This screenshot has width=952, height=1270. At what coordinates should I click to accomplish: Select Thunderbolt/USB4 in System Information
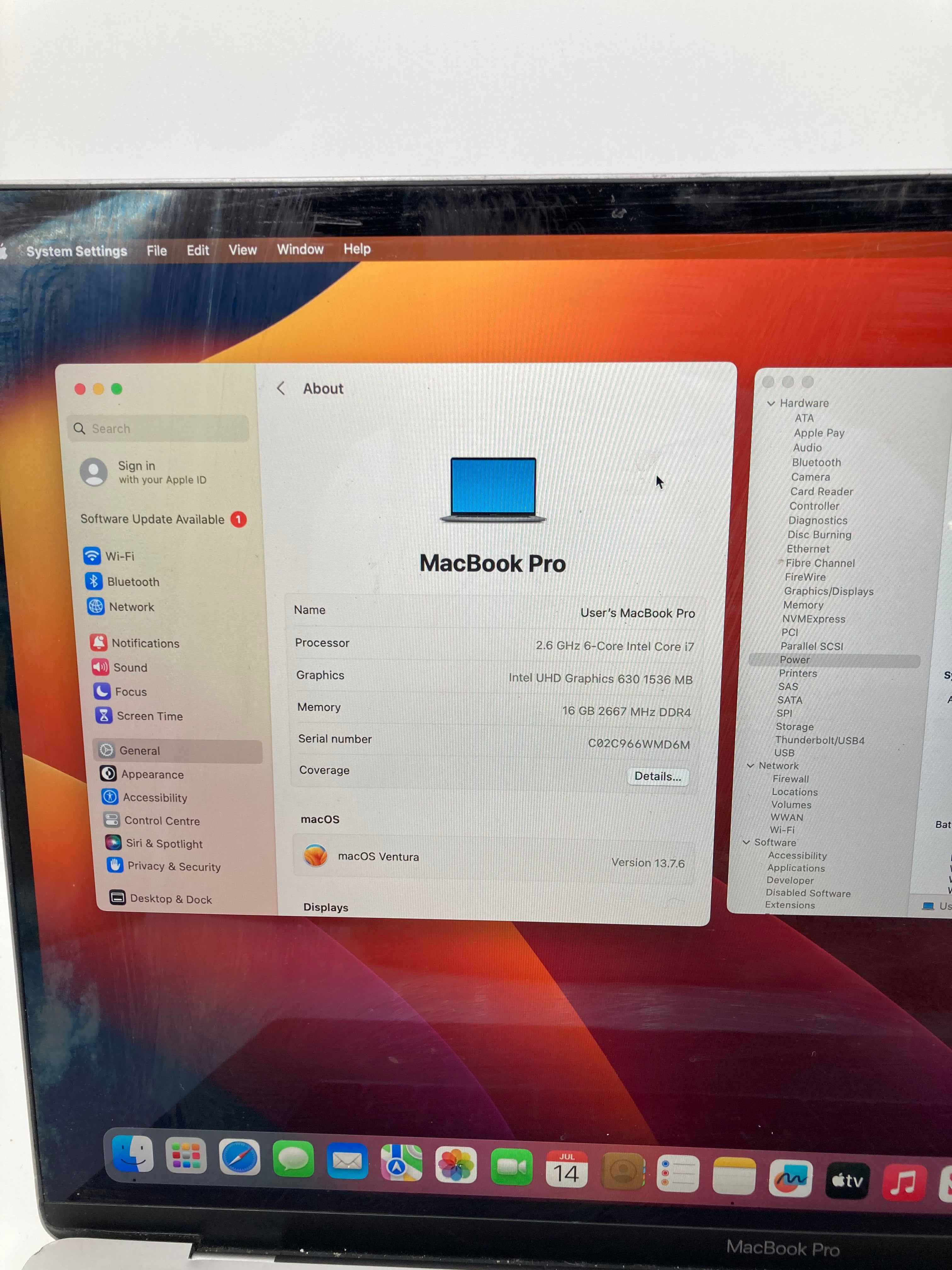pyautogui.click(x=819, y=740)
